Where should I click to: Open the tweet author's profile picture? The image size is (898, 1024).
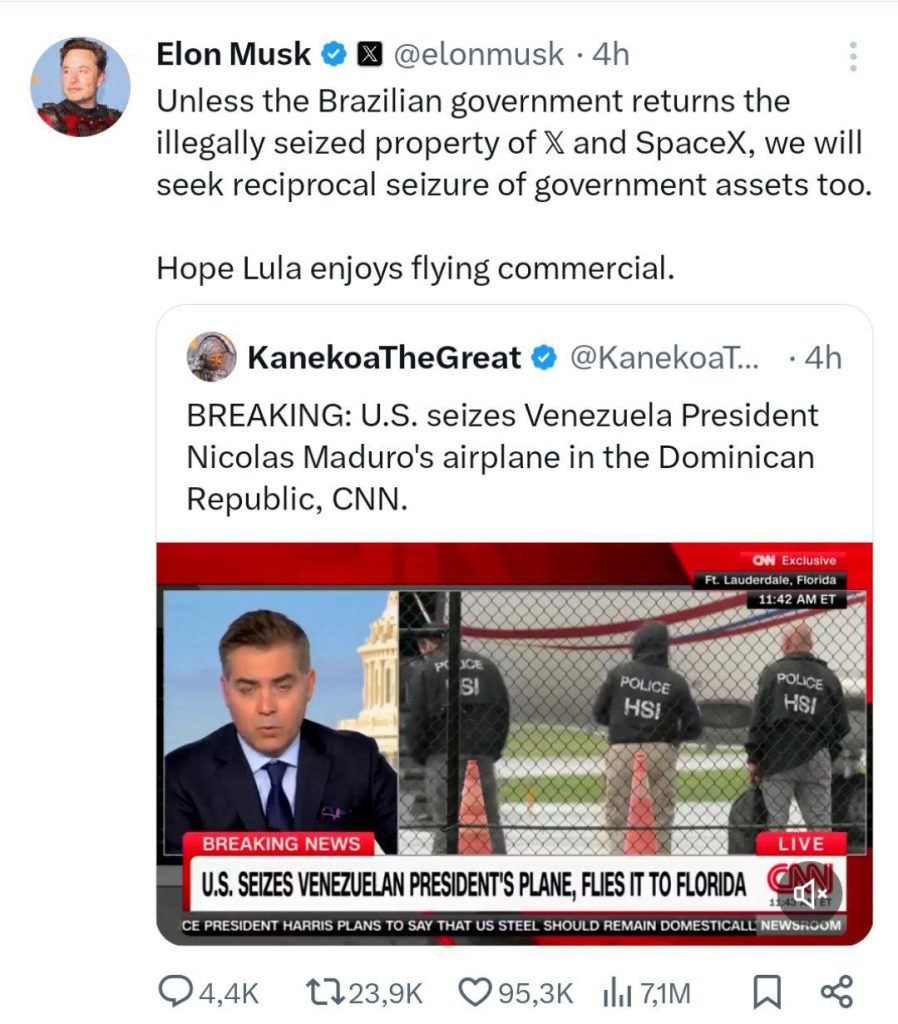80,88
